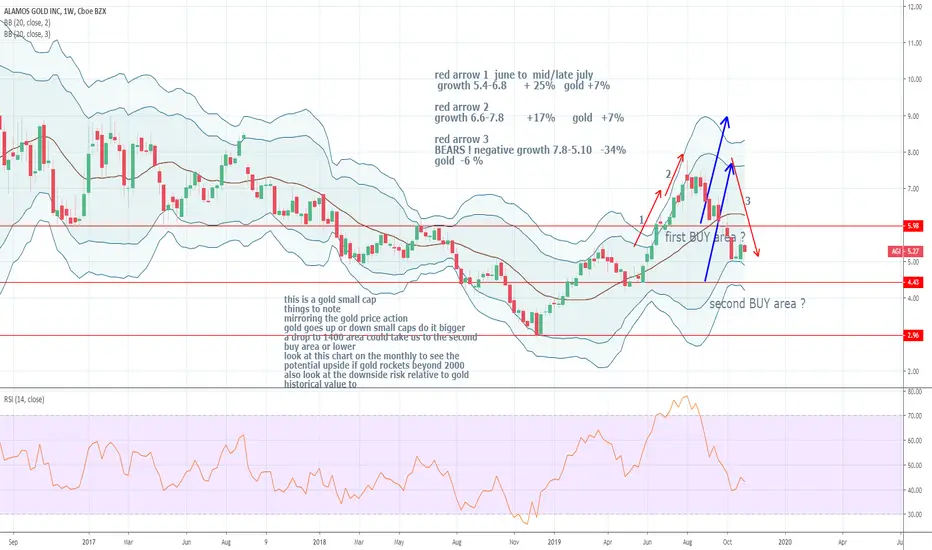Viewport: 932px width, 550px height.
Task: Select the 'first BUY area ?' annotation
Action: point(705,237)
